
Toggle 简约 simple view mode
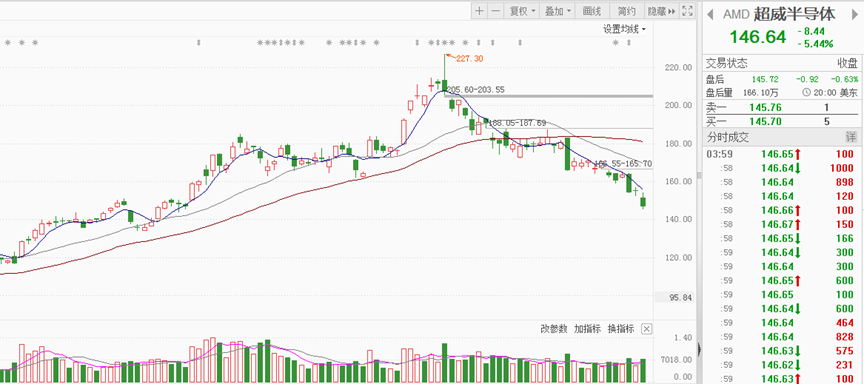pos(627,10)
